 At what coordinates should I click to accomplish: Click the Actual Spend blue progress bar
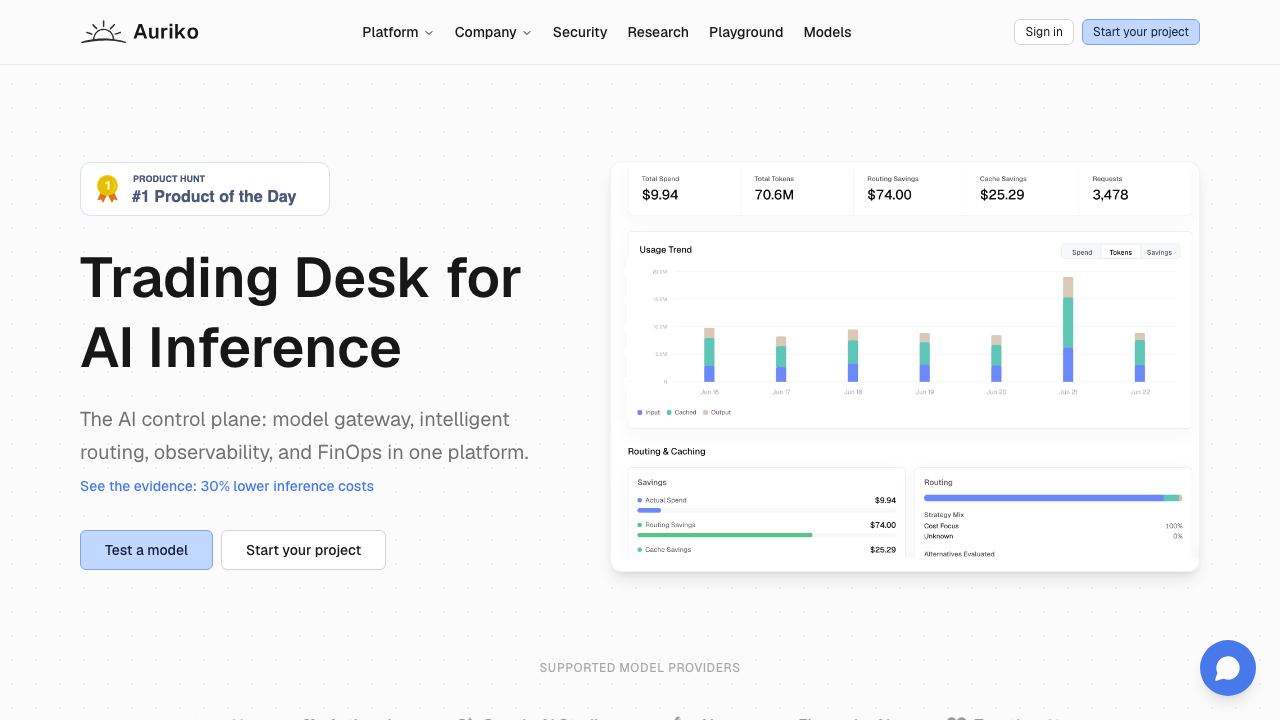[x=649, y=510]
